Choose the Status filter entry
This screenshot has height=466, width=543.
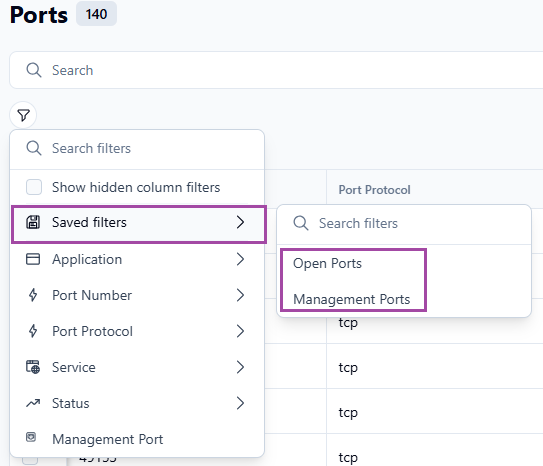tap(137, 403)
